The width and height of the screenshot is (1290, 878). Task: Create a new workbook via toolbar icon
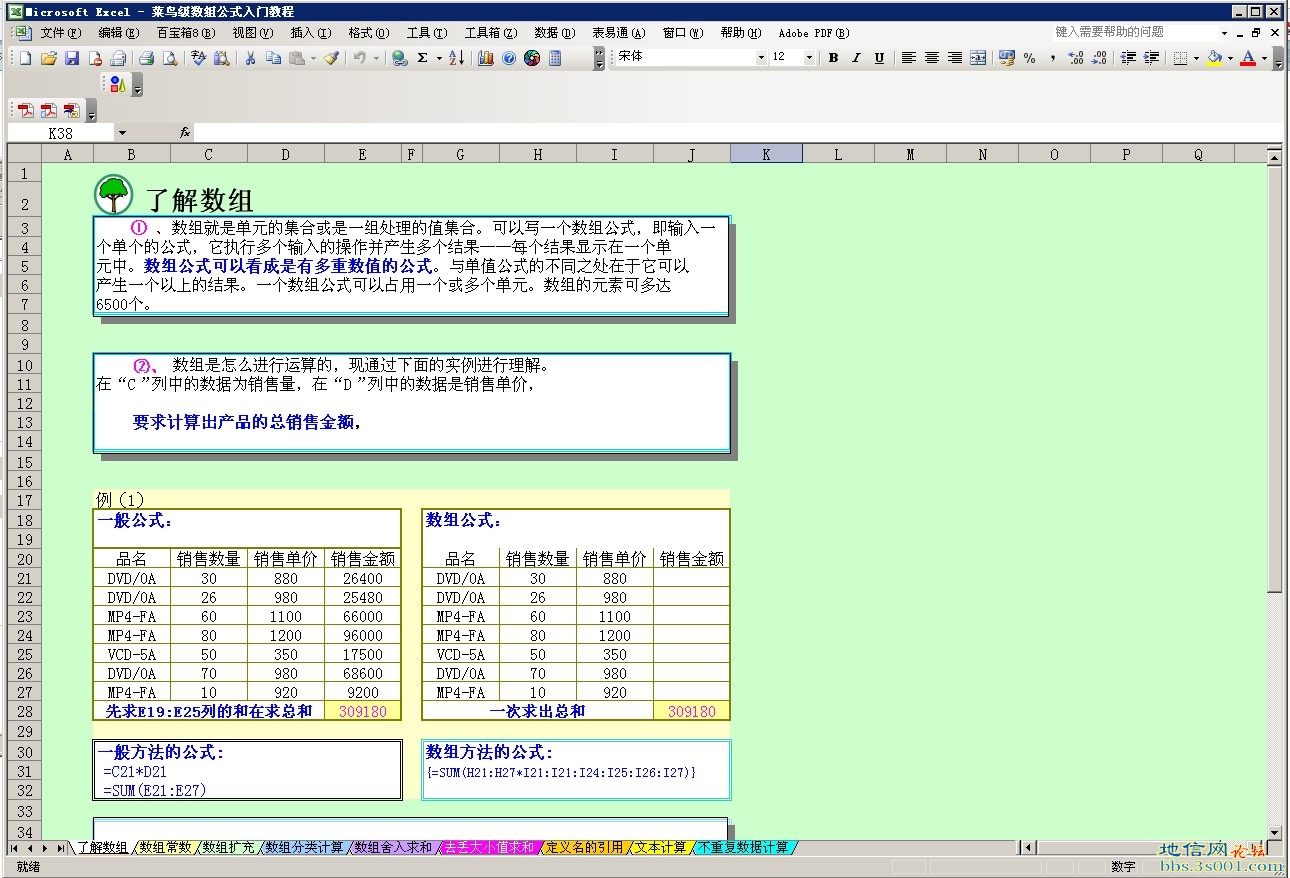26,58
